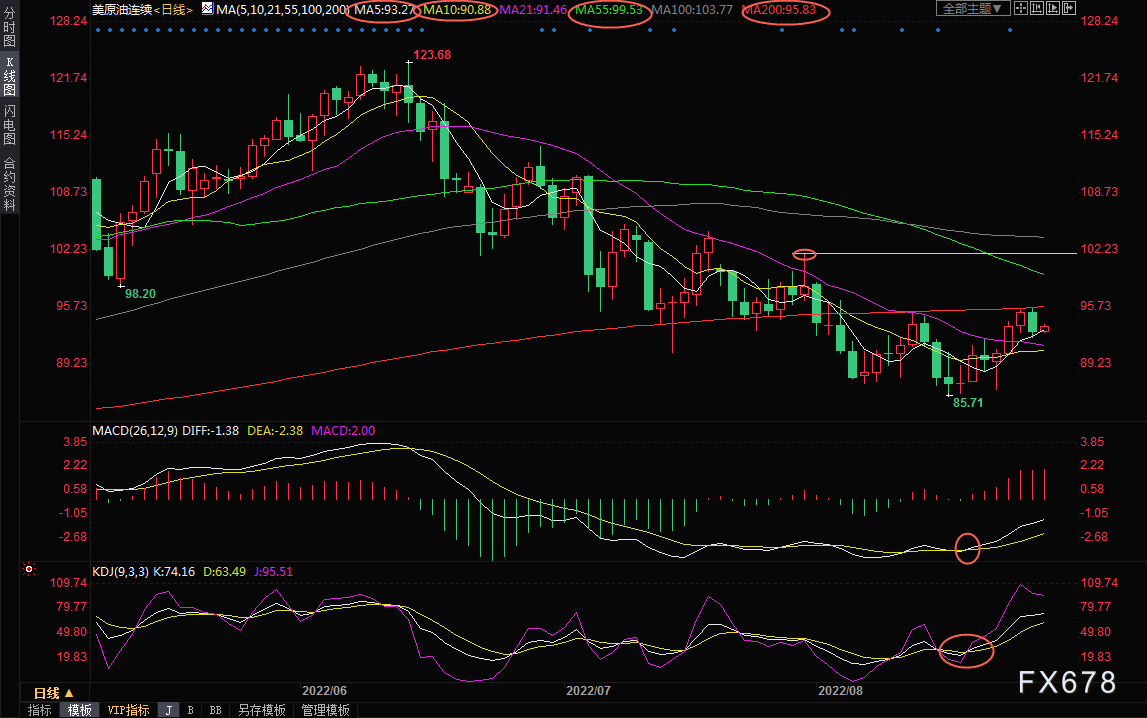Open the 闪电图 sidebar view

[x=10, y=124]
